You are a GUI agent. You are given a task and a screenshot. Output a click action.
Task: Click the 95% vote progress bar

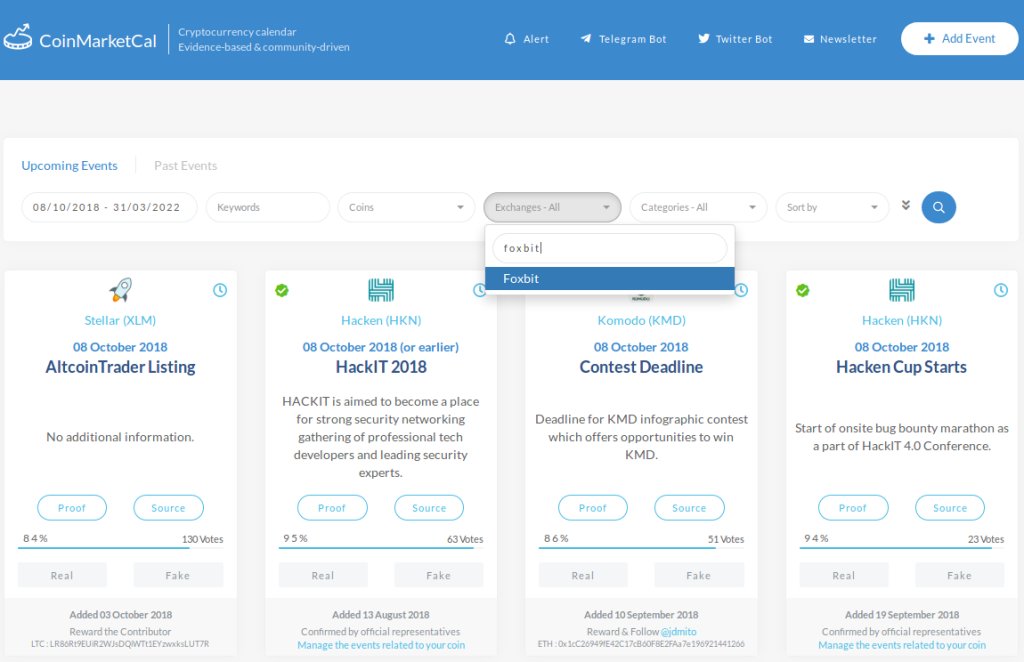(381, 548)
